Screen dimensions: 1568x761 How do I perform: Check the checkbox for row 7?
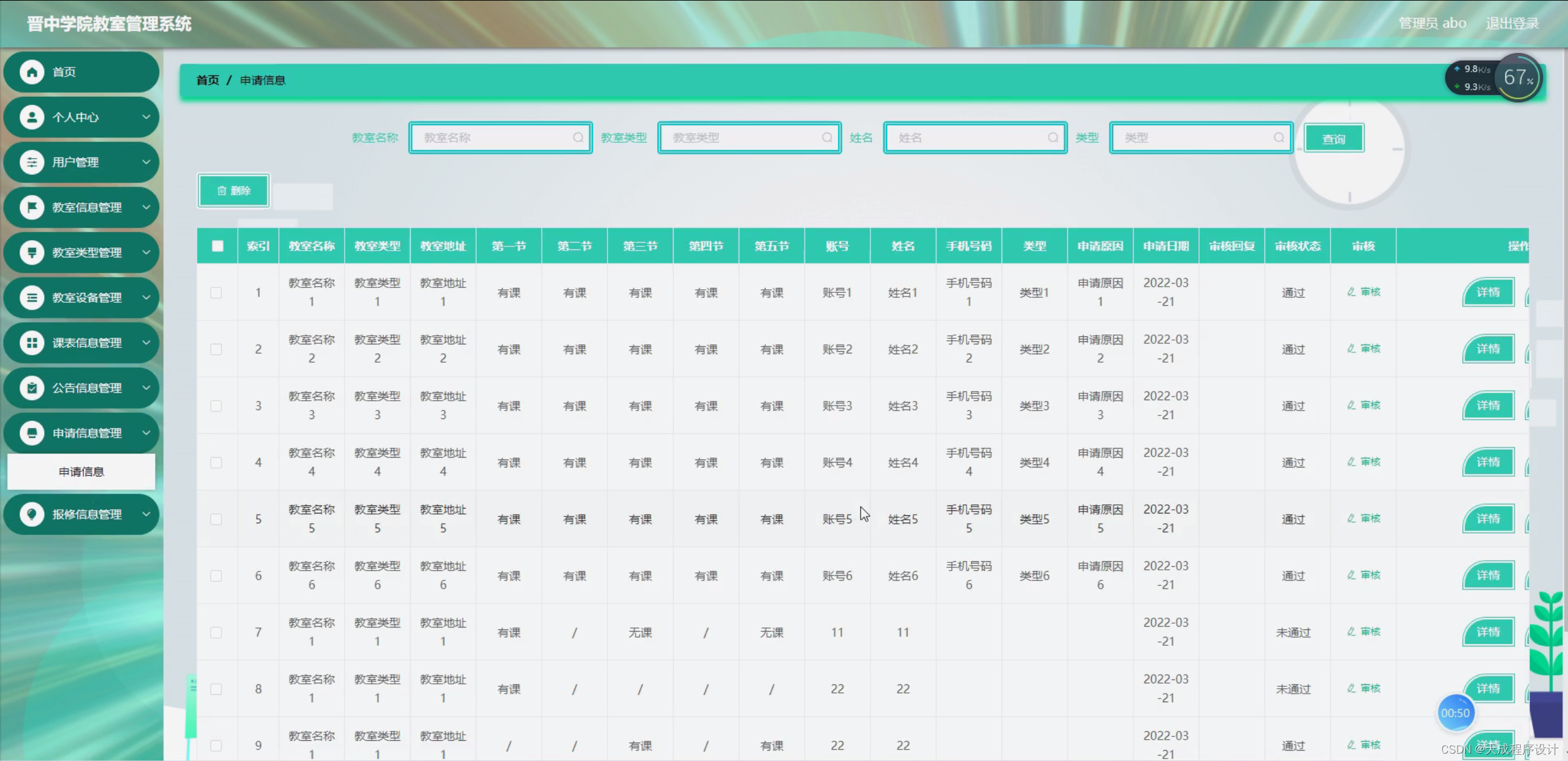(216, 632)
